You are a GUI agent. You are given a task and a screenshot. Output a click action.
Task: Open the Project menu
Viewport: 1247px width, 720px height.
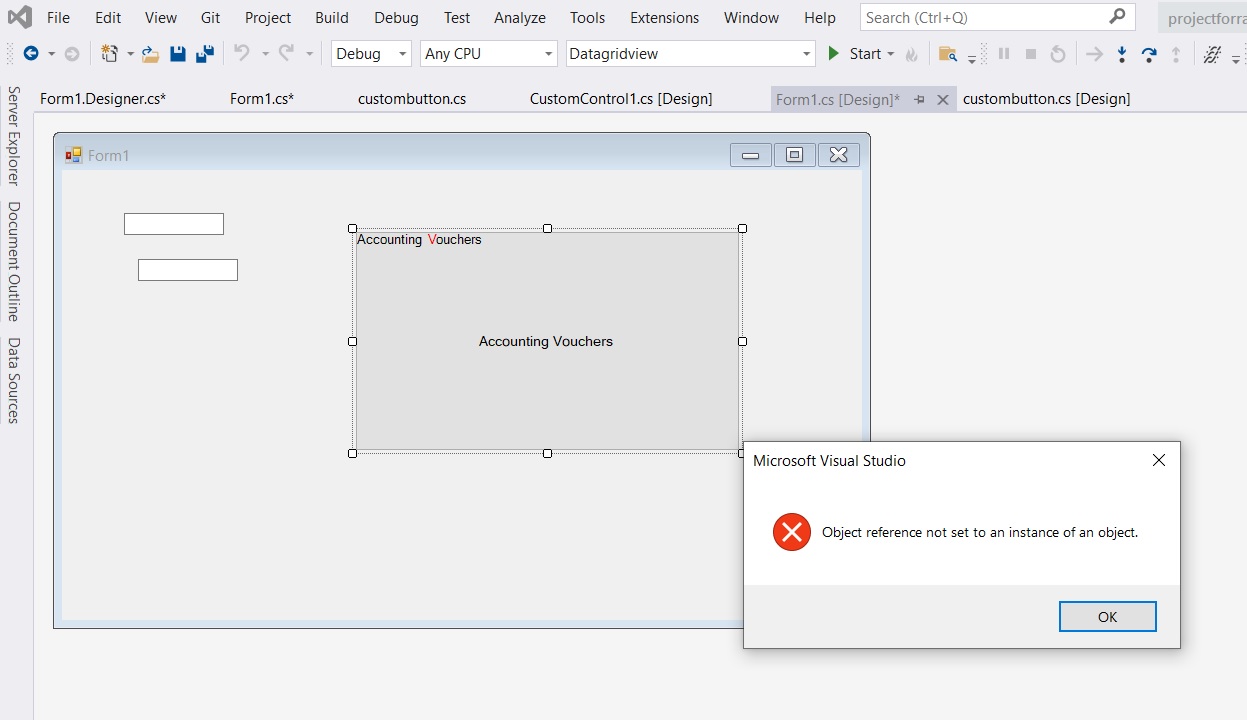tap(268, 18)
